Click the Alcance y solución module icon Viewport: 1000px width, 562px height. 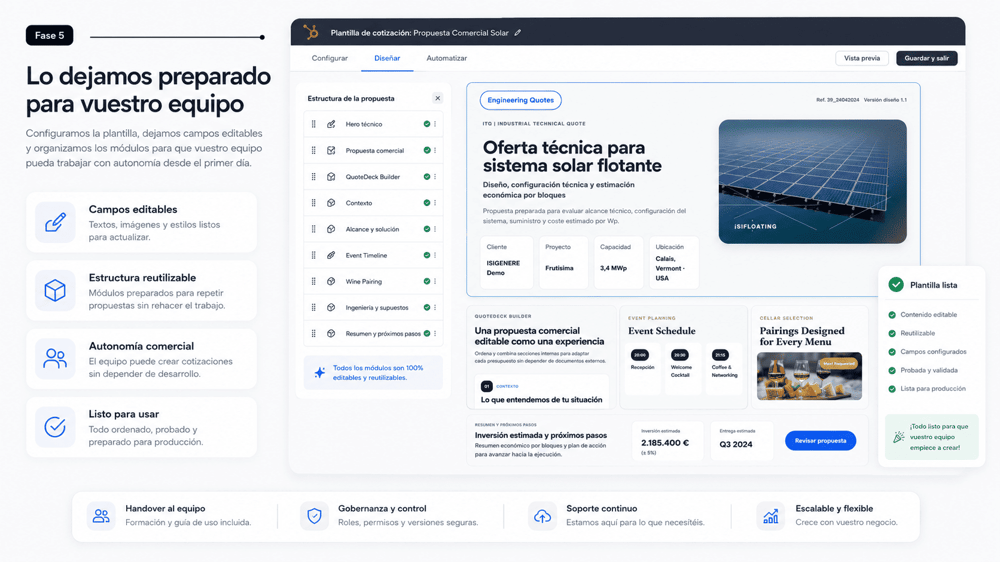pos(331,229)
